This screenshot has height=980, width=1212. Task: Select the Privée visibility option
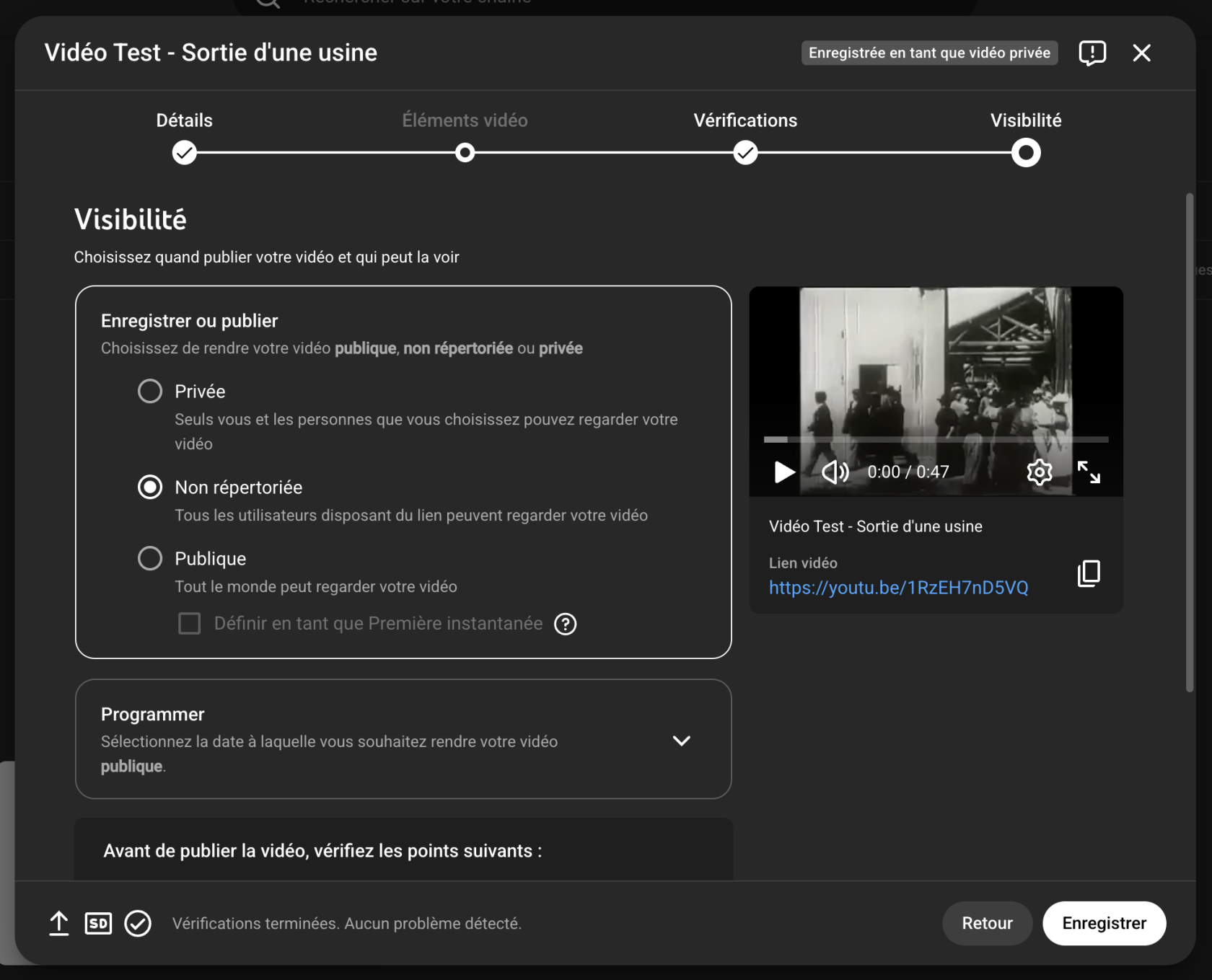point(150,392)
